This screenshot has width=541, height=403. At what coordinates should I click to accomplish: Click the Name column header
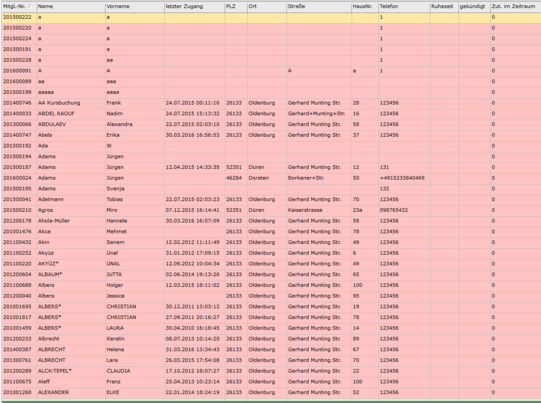coord(71,7)
